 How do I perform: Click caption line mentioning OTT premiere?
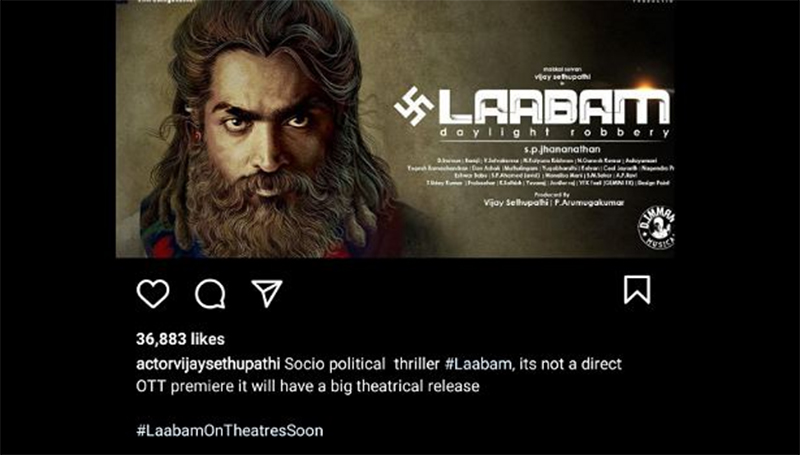[308, 386]
